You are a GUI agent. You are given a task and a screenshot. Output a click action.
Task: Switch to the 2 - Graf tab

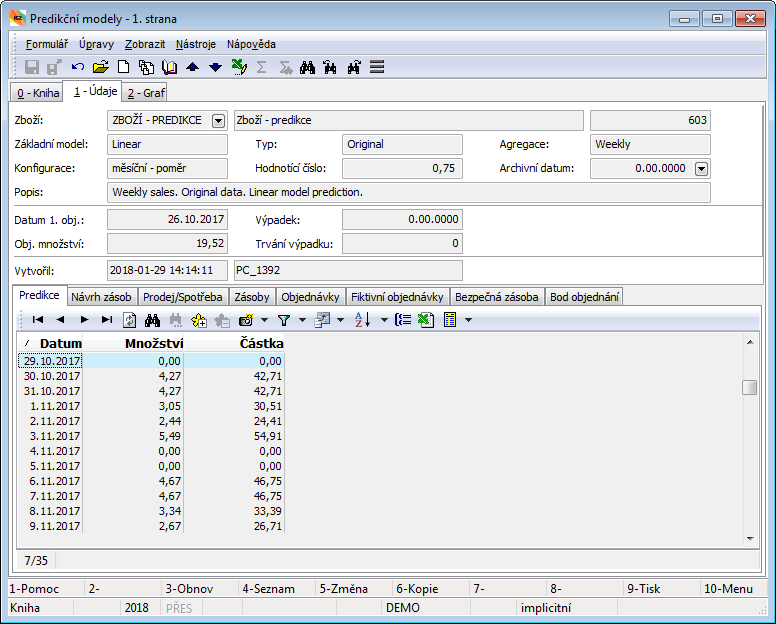(x=146, y=93)
